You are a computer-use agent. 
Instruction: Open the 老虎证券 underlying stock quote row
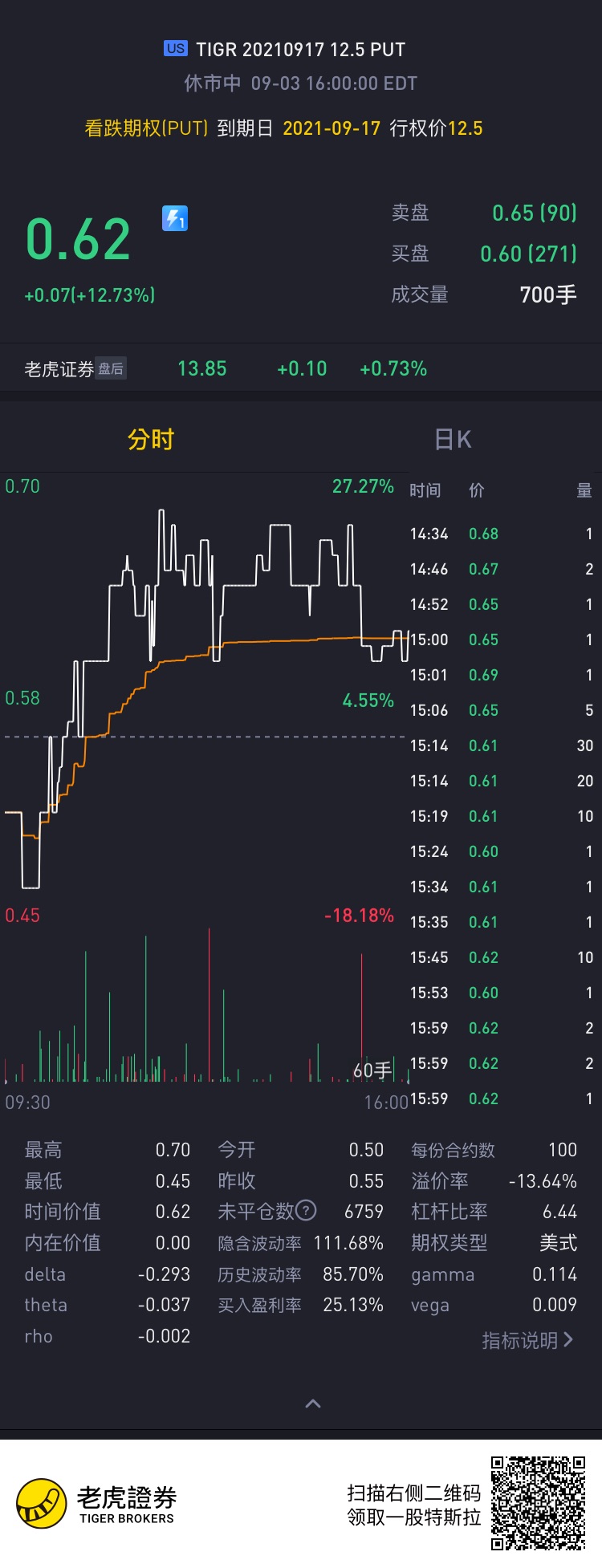coord(301,368)
